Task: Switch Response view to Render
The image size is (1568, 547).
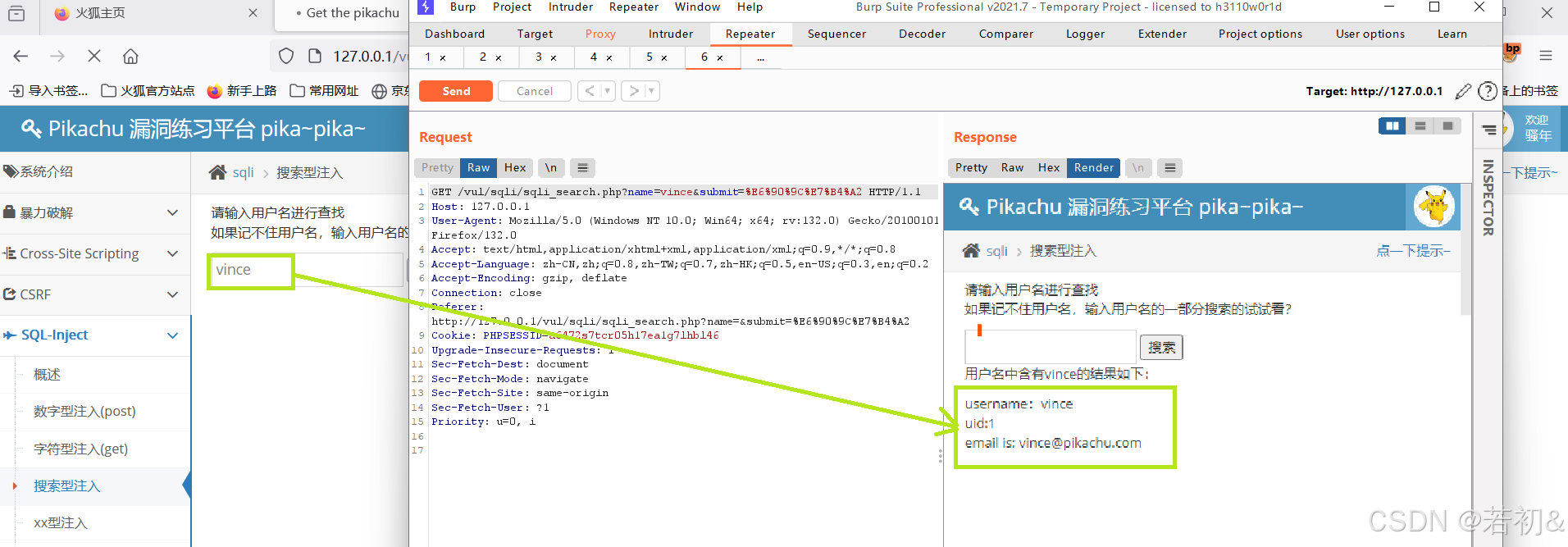Action: click(1094, 167)
